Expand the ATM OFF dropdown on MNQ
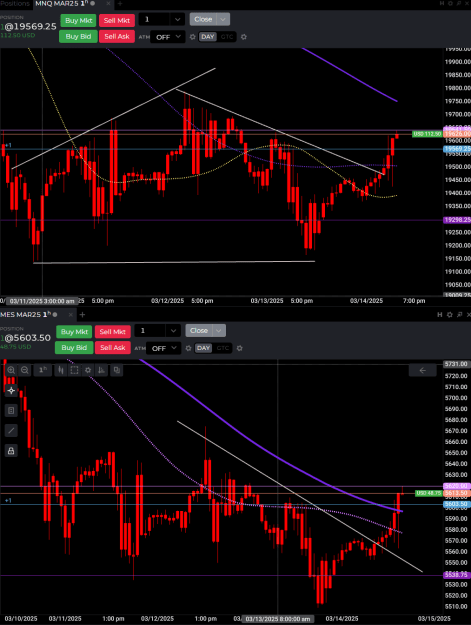The width and height of the screenshot is (471, 625). [x=168, y=37]
